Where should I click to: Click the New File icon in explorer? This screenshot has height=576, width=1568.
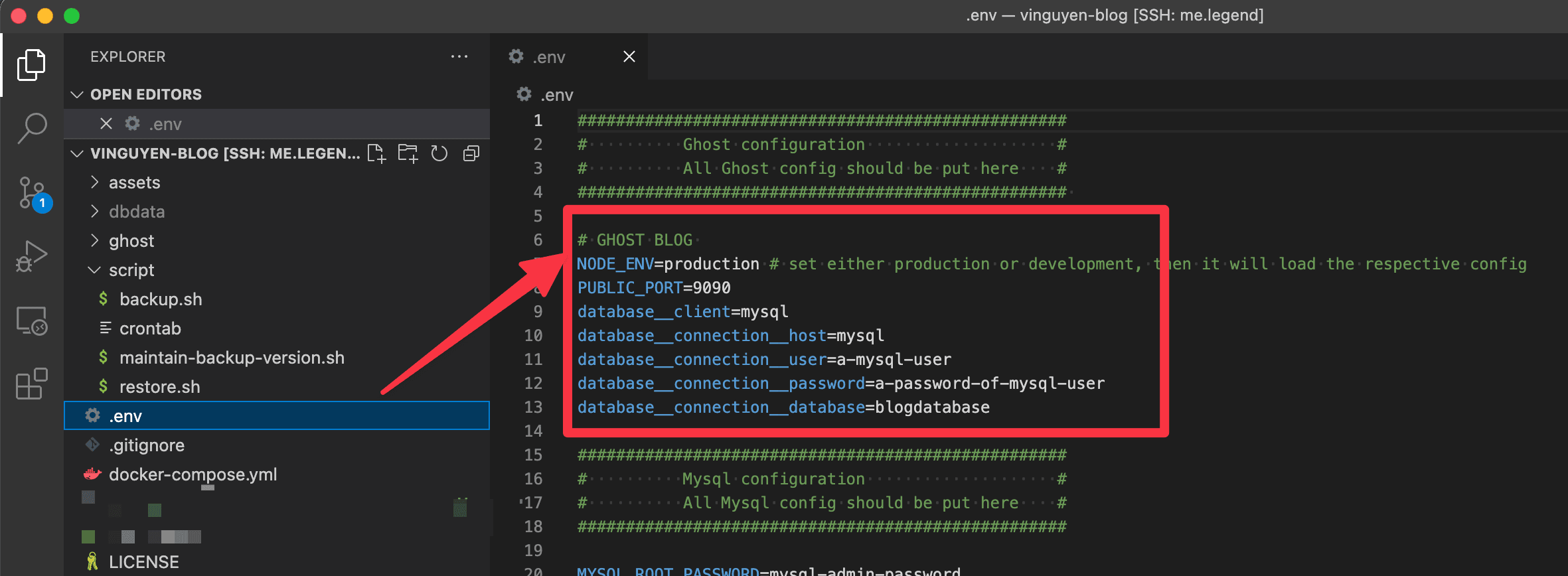coord(376,154)
